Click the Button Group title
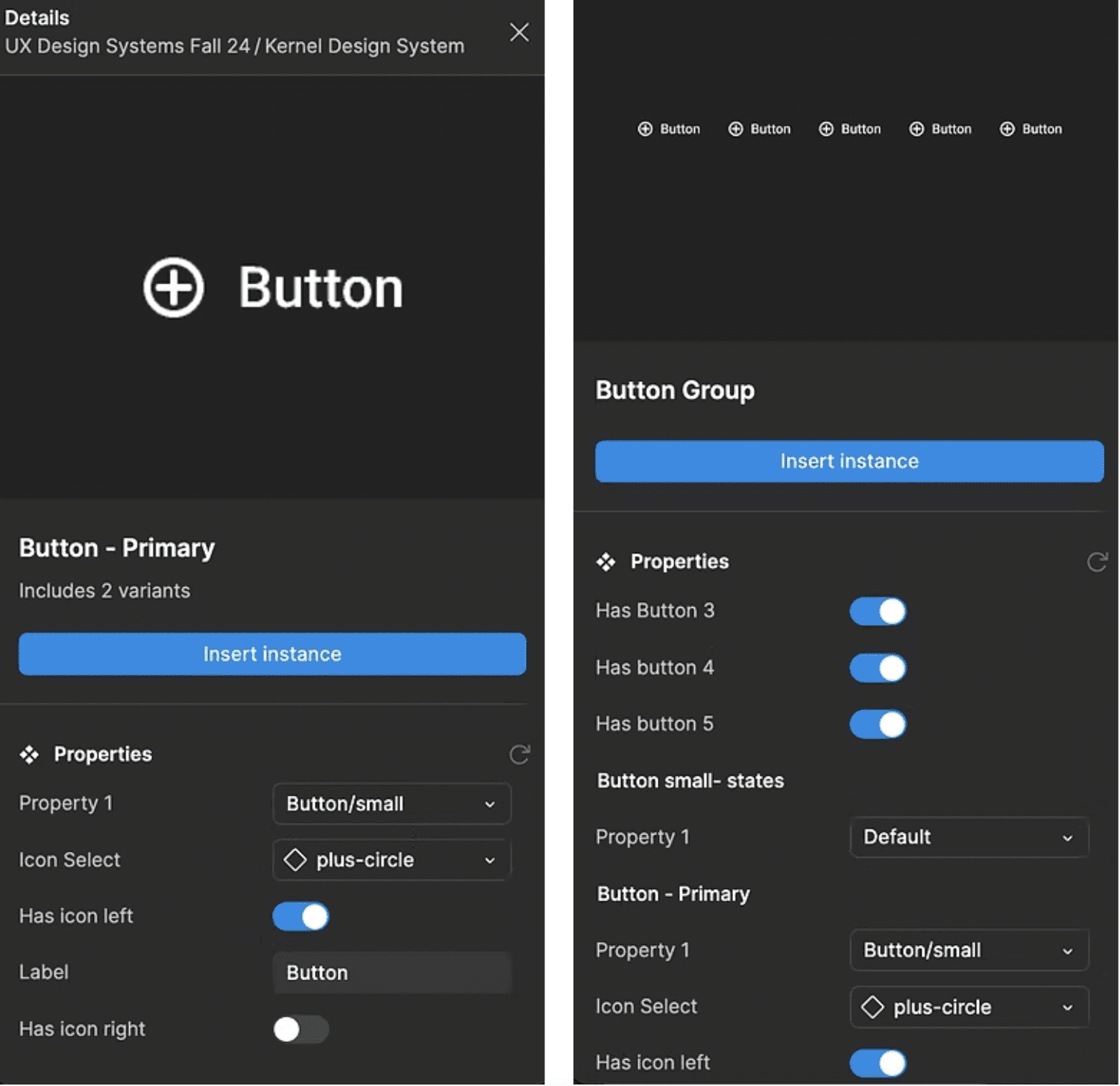The height and width of the screenshot is (1086, 1120). click(x=675, y=390)
